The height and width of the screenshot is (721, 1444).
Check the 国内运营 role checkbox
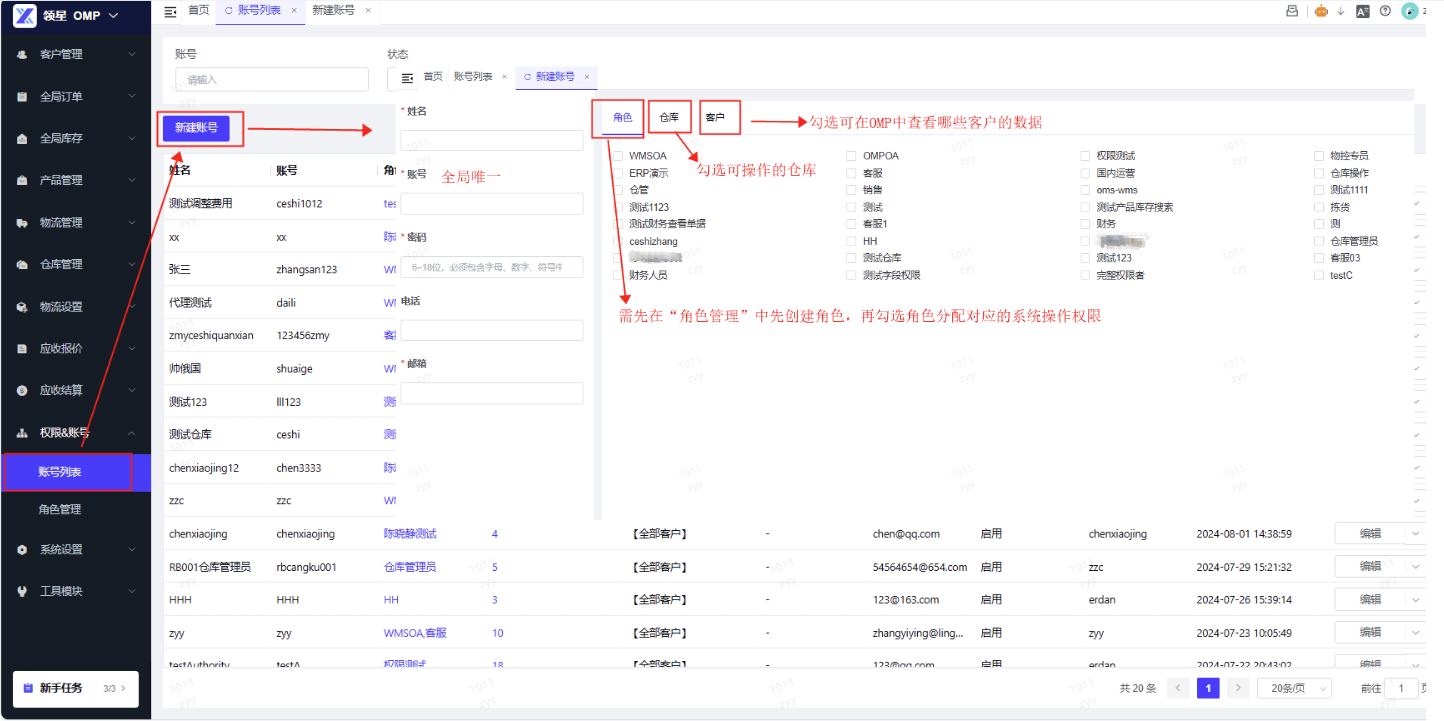(1085, 173)
